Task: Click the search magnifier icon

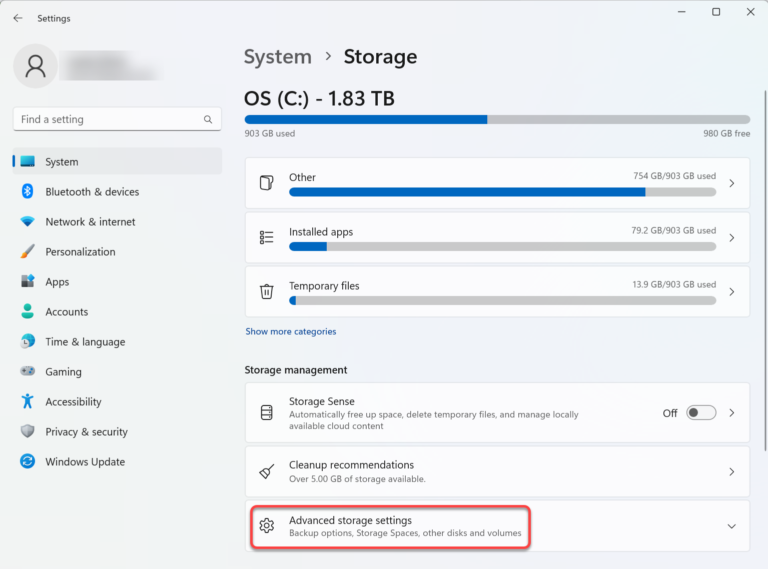Action: coord(208,120)
